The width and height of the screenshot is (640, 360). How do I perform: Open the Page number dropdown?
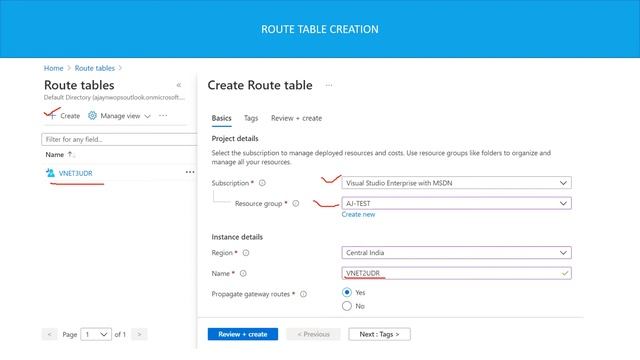(96, 334)
